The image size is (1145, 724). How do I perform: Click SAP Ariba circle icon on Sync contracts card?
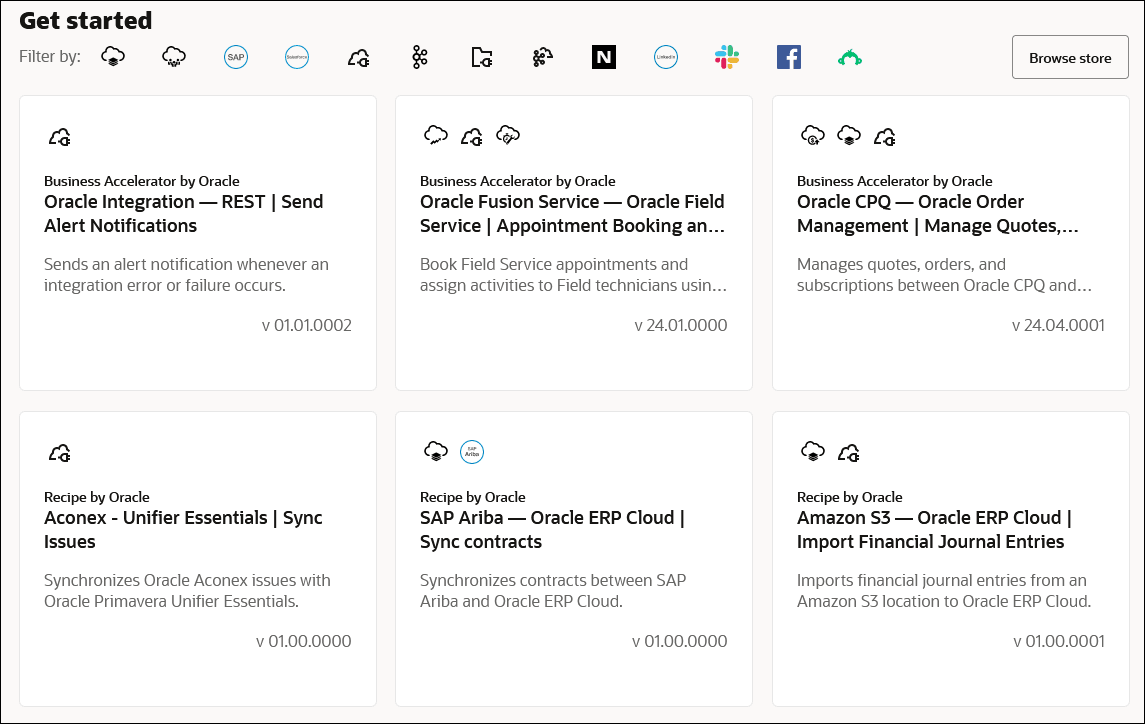pyautogui.click(x=472, y=451)
